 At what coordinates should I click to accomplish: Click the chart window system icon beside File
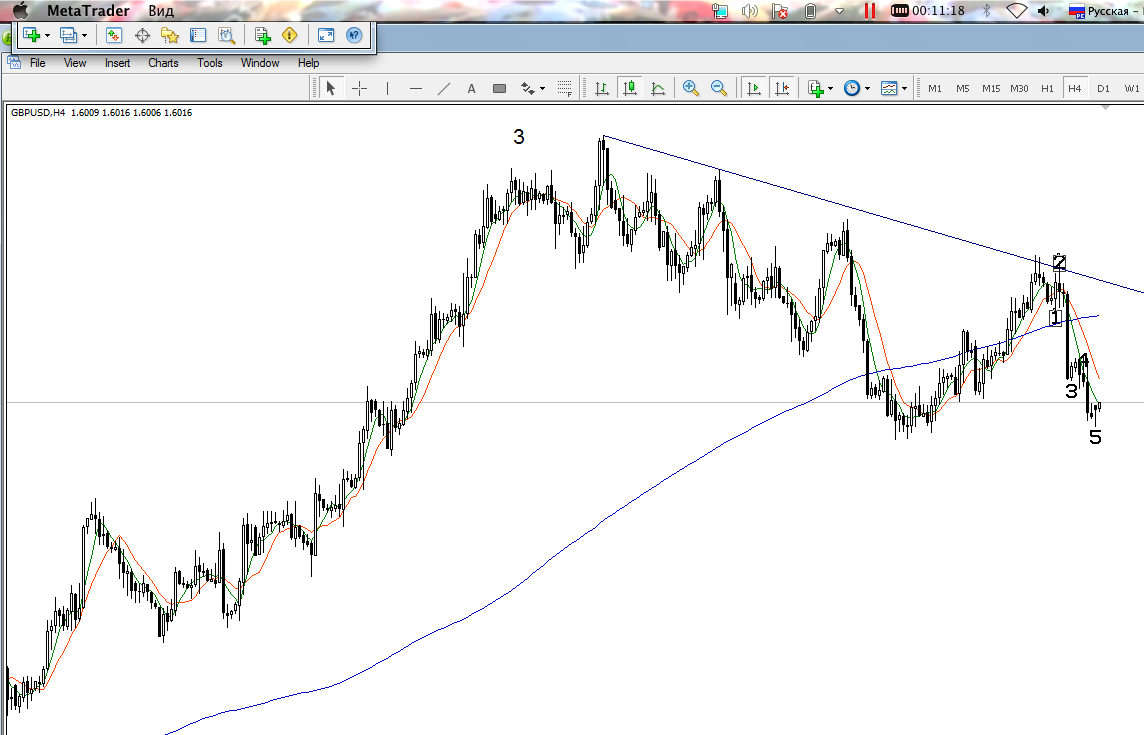(14, 63)
